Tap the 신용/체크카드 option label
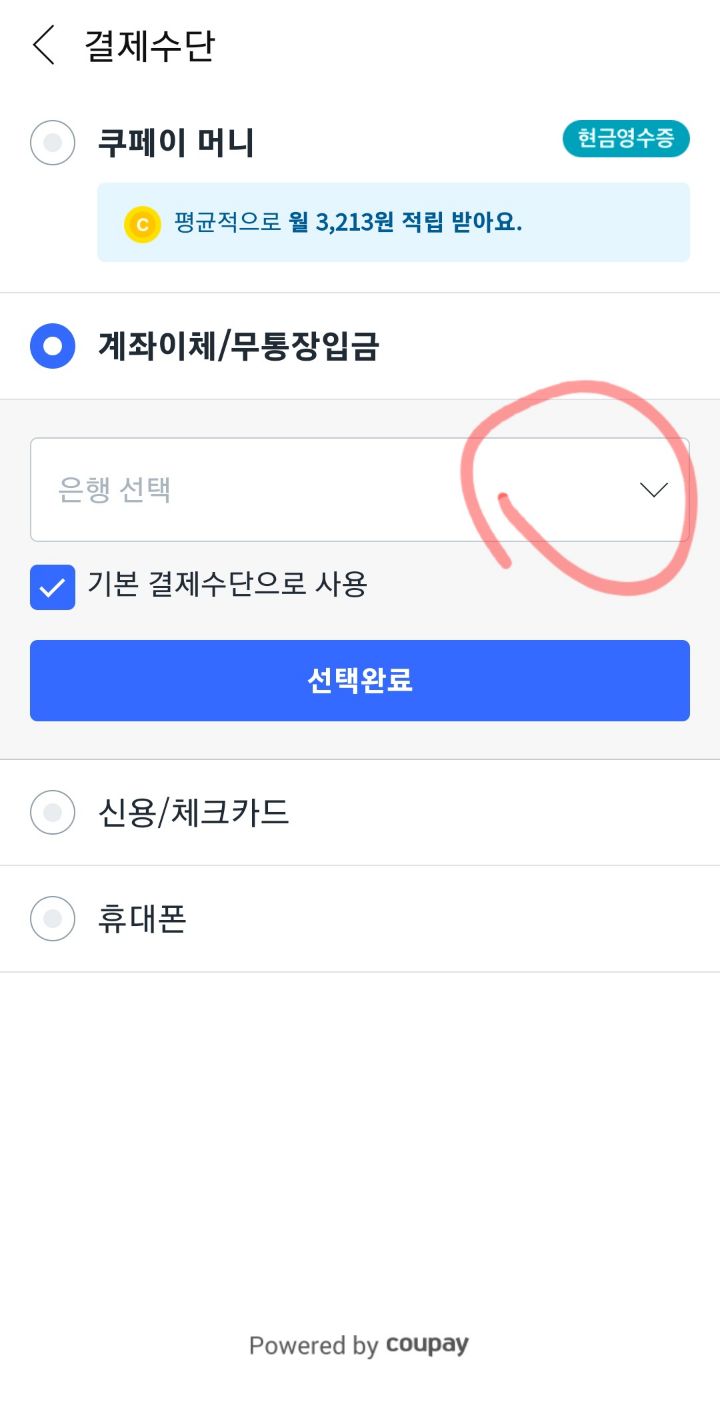This screenshot has height=1416, width=720. 194,811
